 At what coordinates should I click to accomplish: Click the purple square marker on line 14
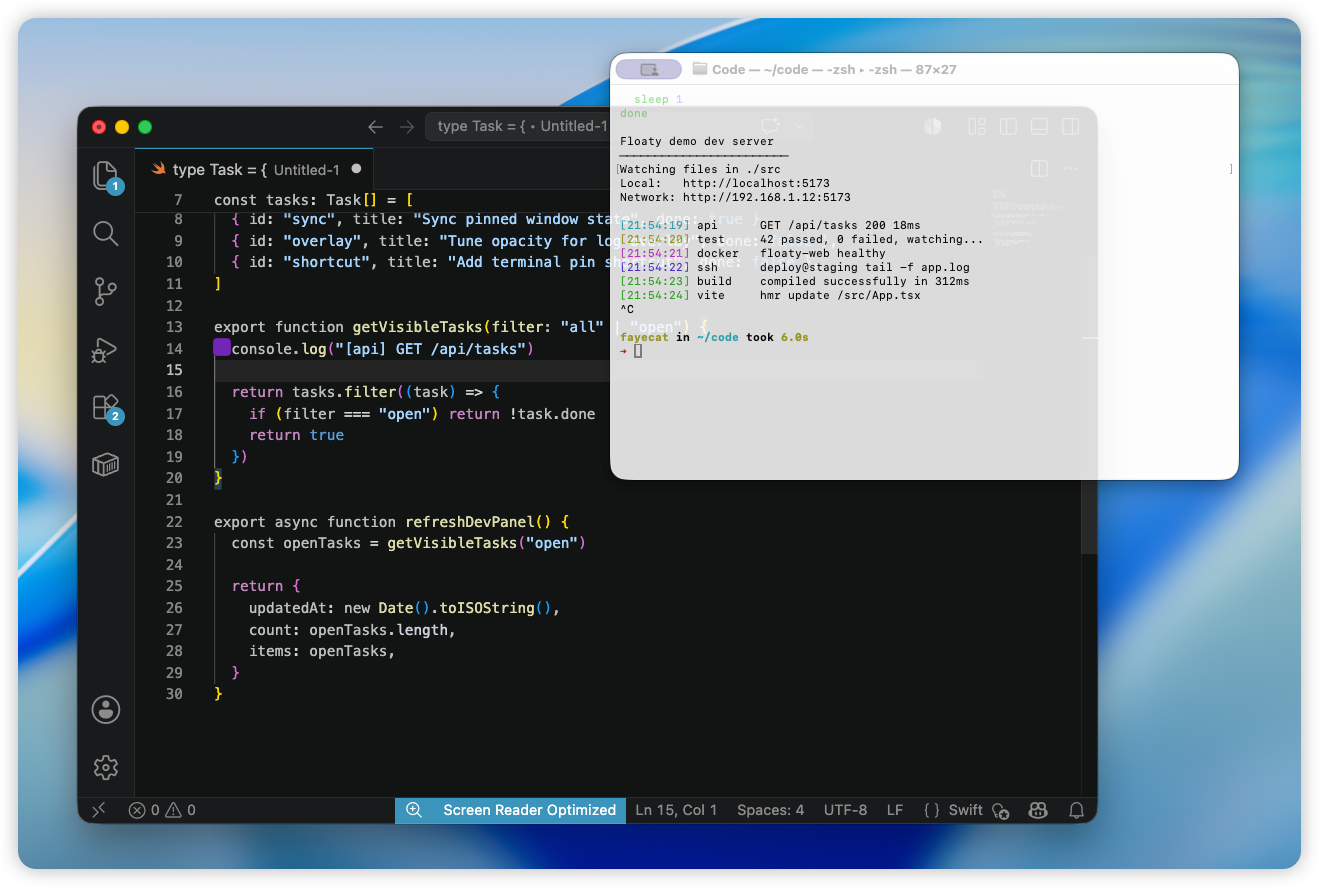[222, 348]
